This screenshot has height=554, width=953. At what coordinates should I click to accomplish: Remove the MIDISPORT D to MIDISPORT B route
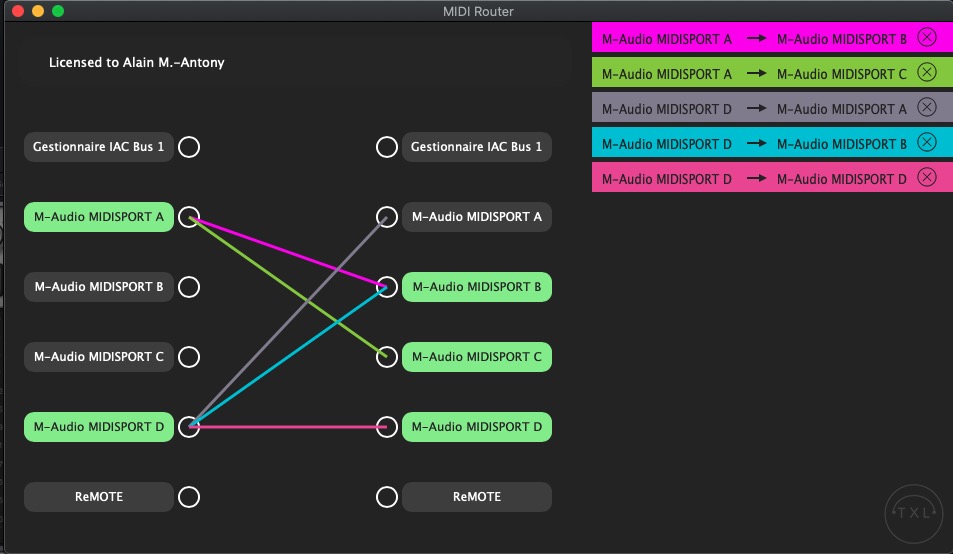(x=926, y=143)
